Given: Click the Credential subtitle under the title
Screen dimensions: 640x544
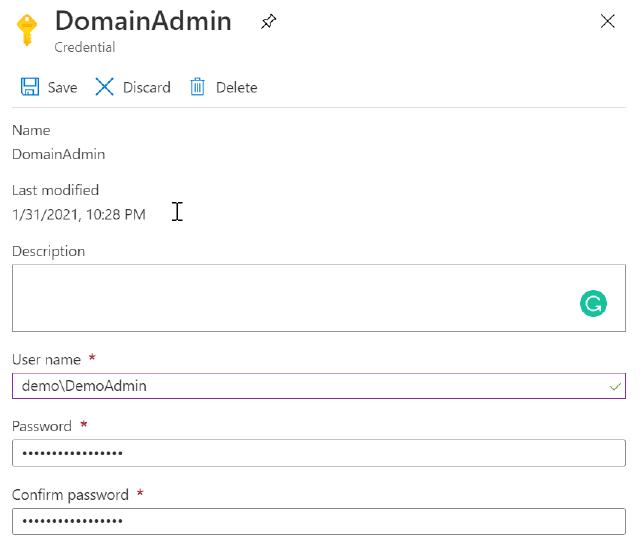Looking at the screenshot, I should (x=85, y=47).
